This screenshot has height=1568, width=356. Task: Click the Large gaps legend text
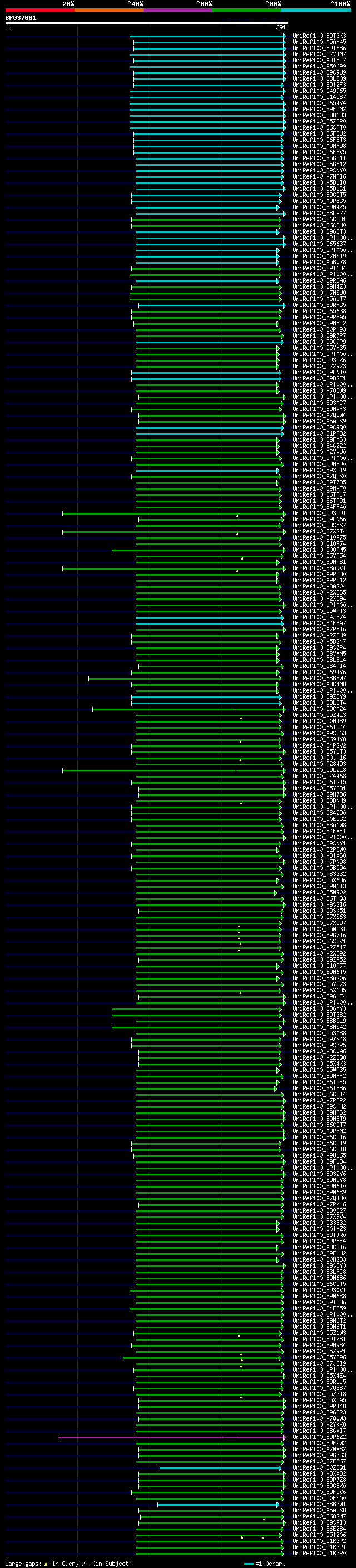tap(68, 1563)
